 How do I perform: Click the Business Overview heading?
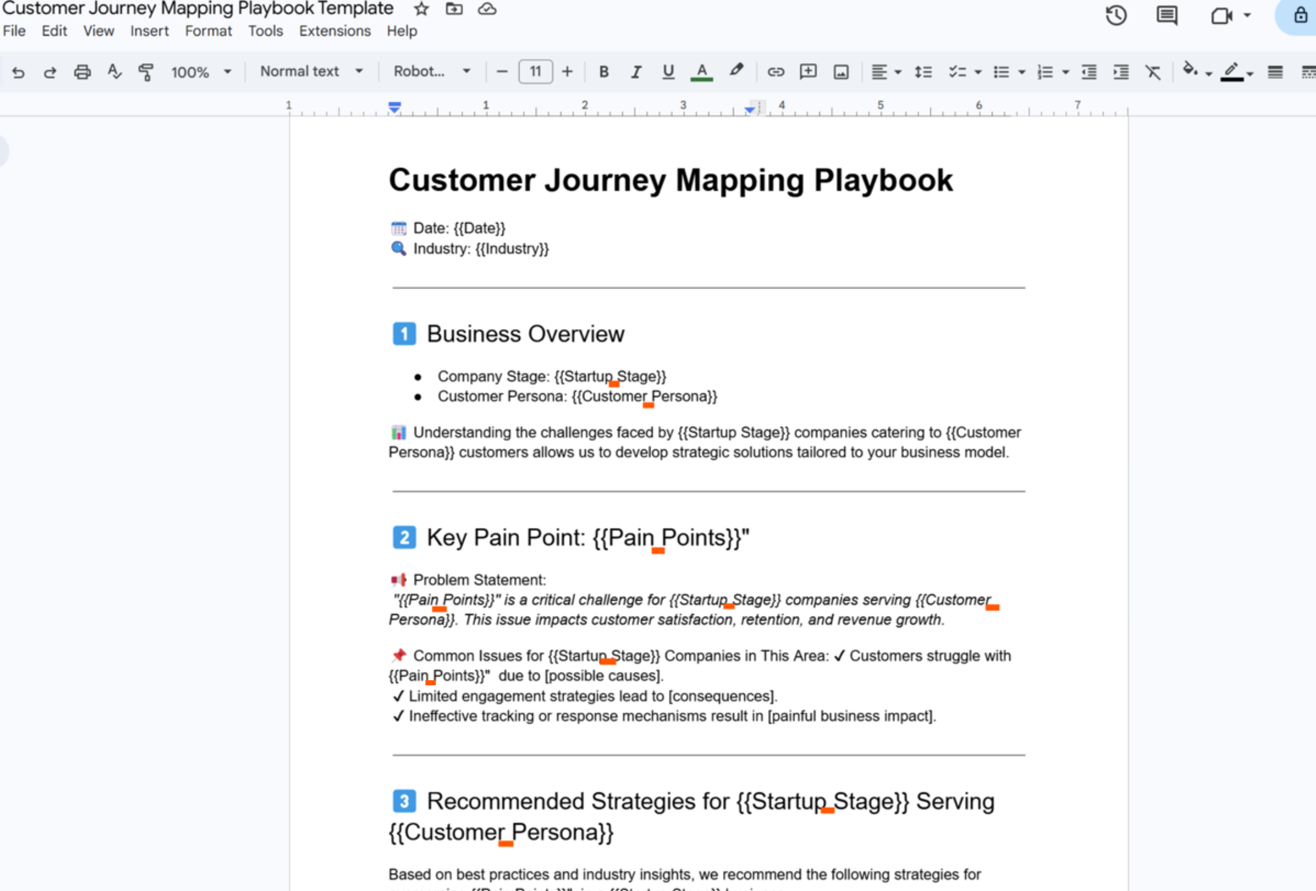point(525,334)
